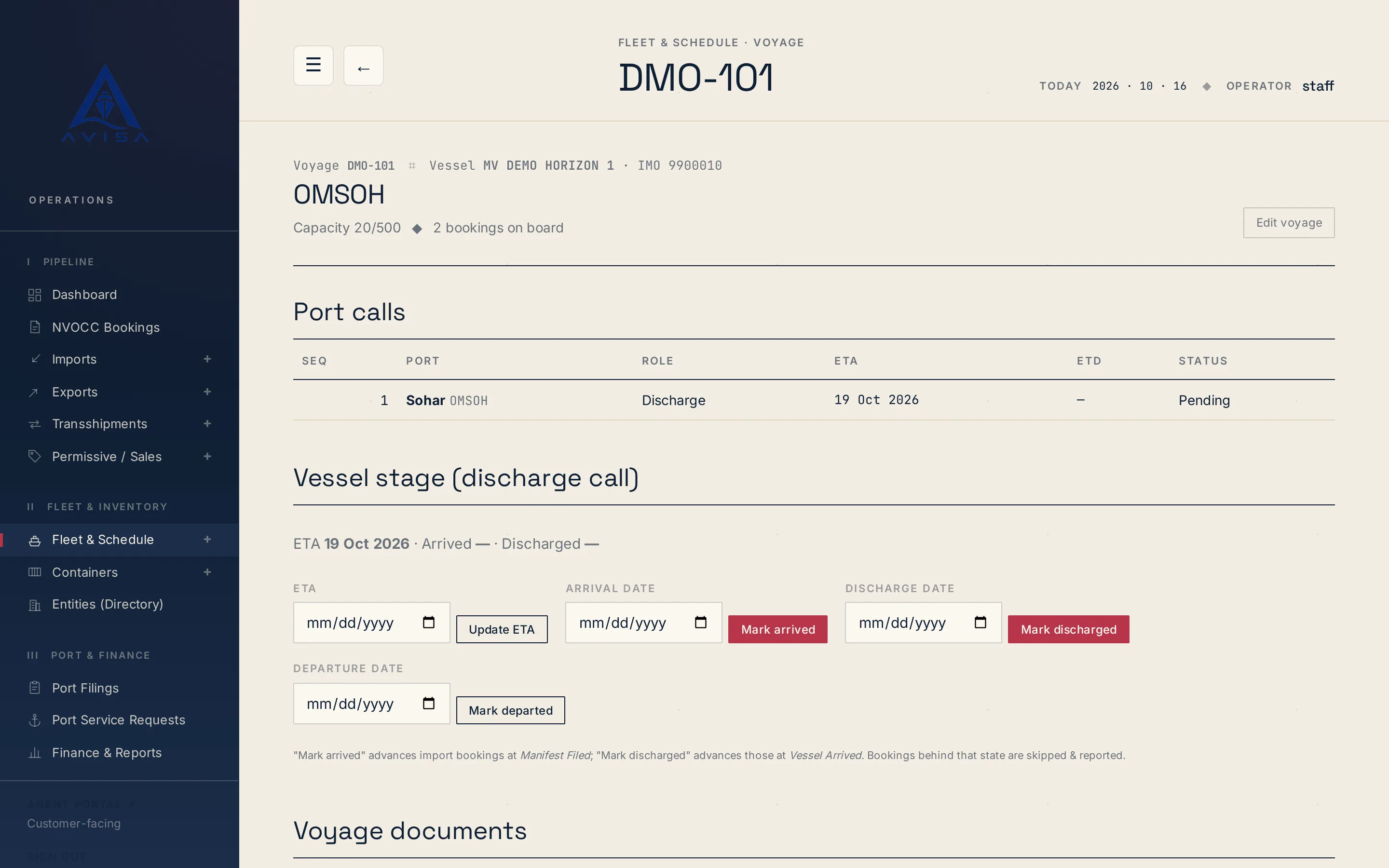This screenshot has width=1389, height=868.
Task: Click the Mark departed button
Action: (510, 710)
